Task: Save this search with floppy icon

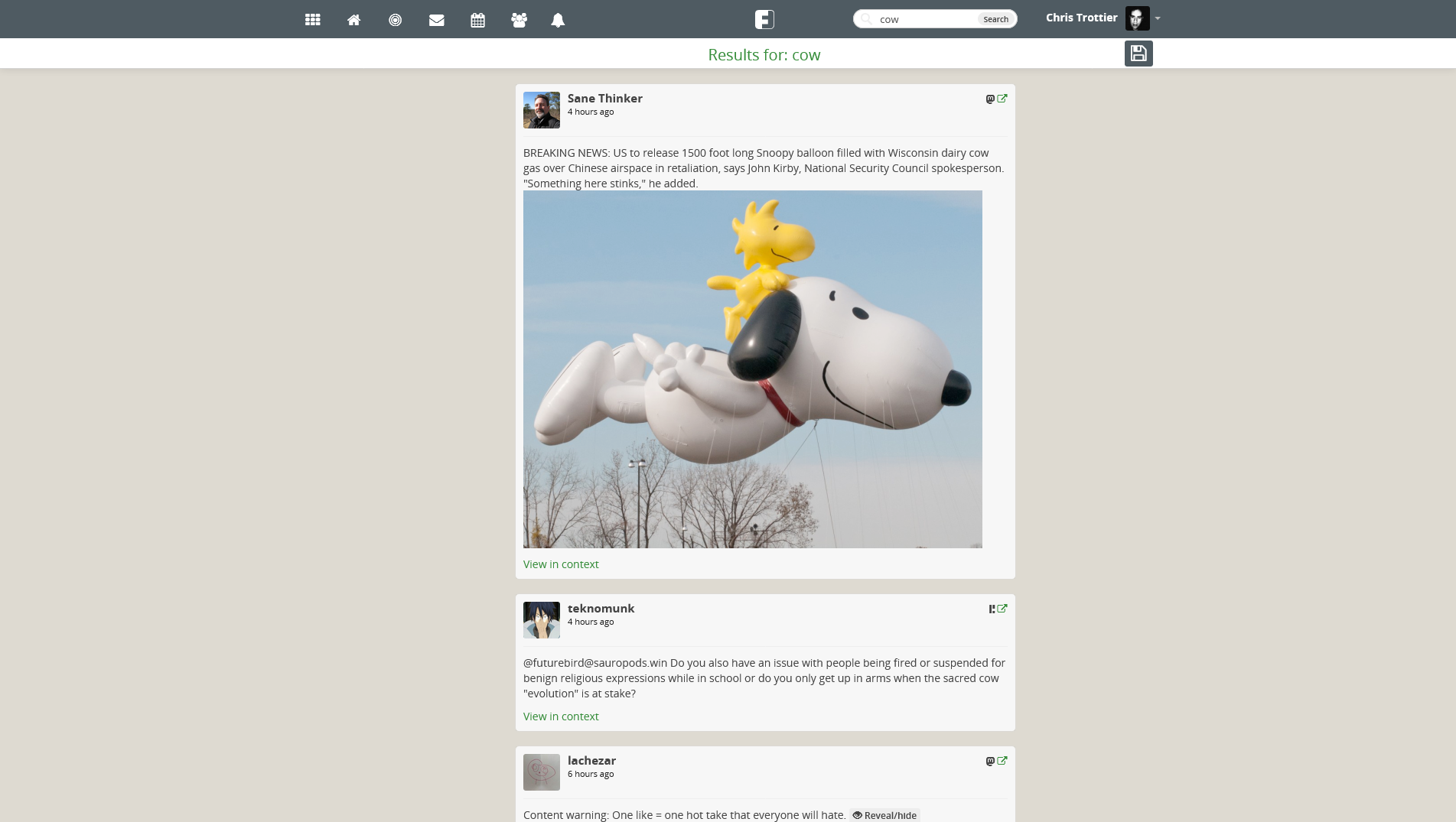Action: tap(1138, 54)
